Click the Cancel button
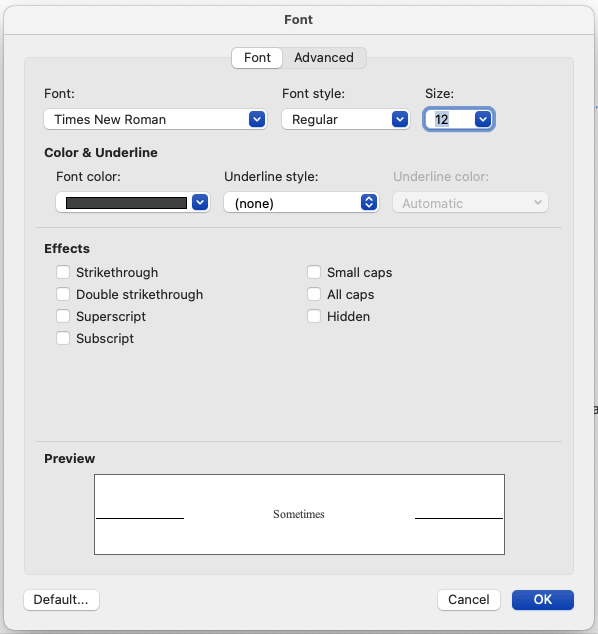 (x=469, y=600)
